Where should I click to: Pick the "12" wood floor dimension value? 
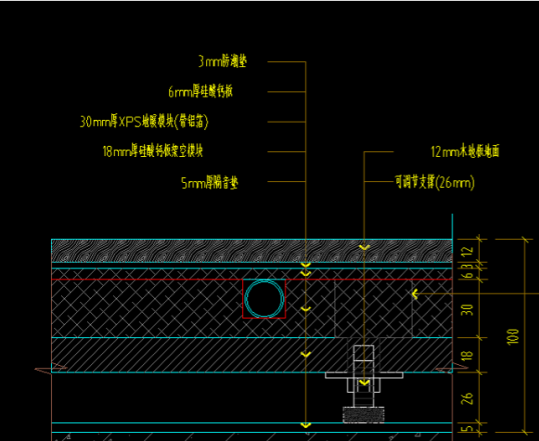[467, 251]
